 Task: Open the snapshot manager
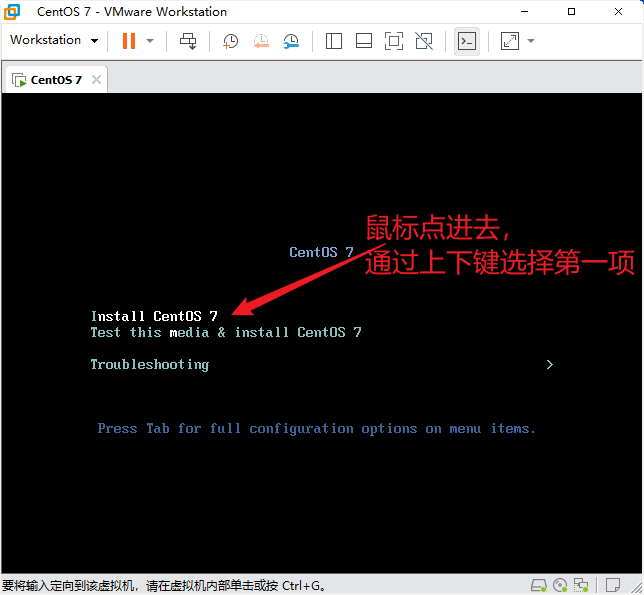291,41
